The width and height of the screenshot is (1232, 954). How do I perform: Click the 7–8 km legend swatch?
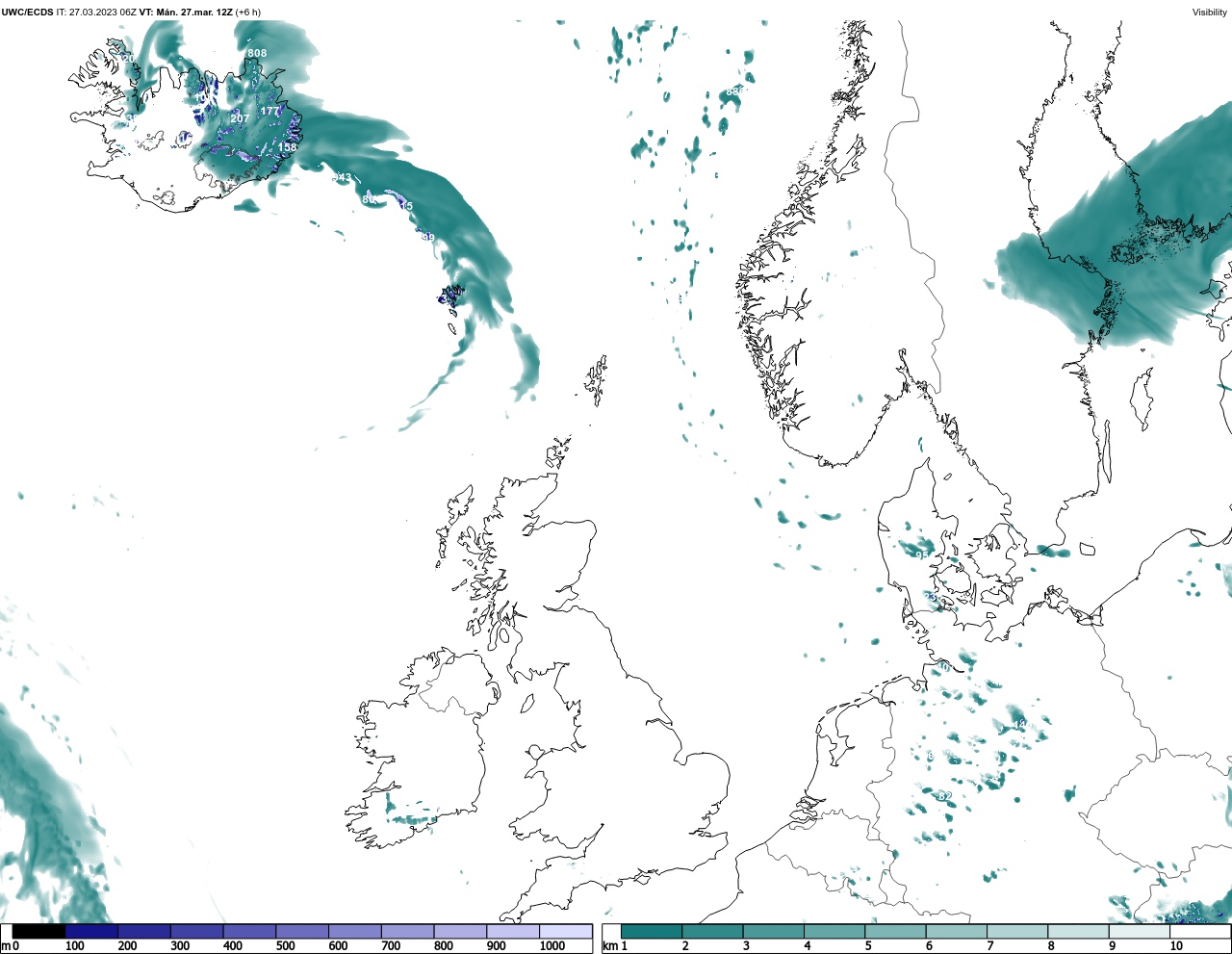(x=1016, y=931)
